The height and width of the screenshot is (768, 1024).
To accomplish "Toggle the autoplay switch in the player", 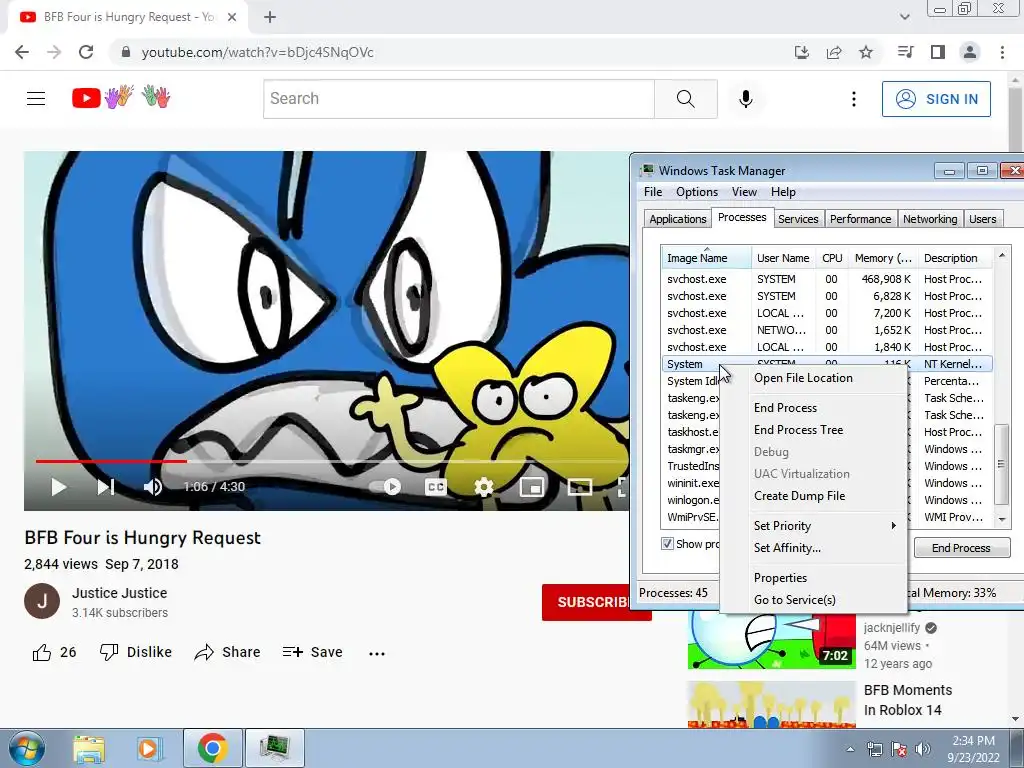I will click(x=386, y=487).
